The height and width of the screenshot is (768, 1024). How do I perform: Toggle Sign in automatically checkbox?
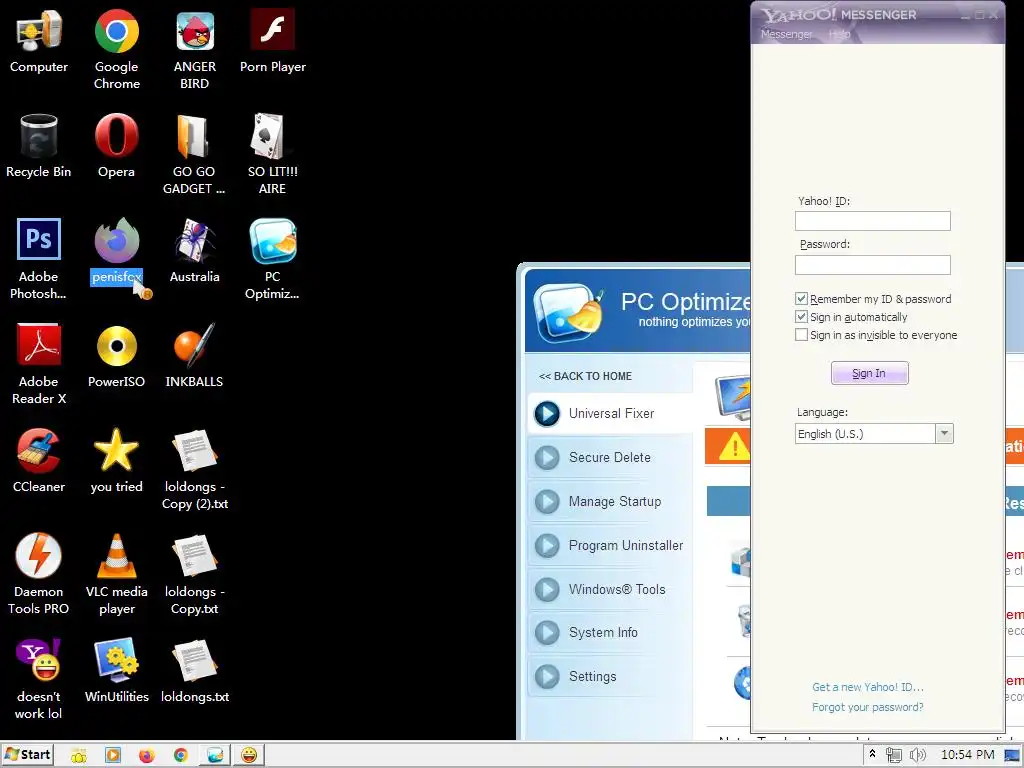(801, 317)
